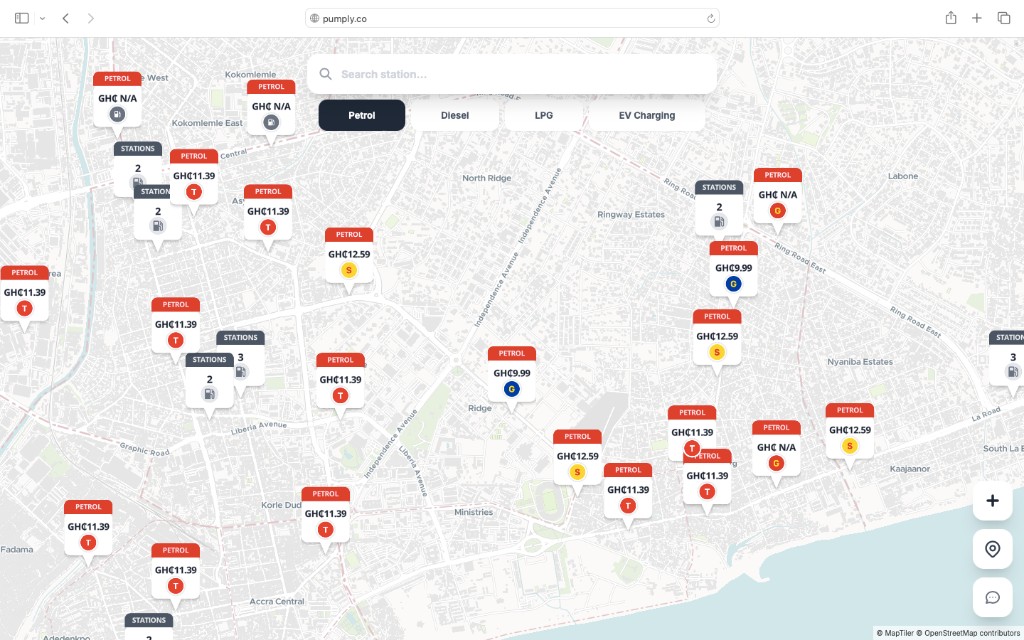Viewport: 1024px width, 640px height.
Task: Zoom in using the plus button
Action: tap(991, 500)
